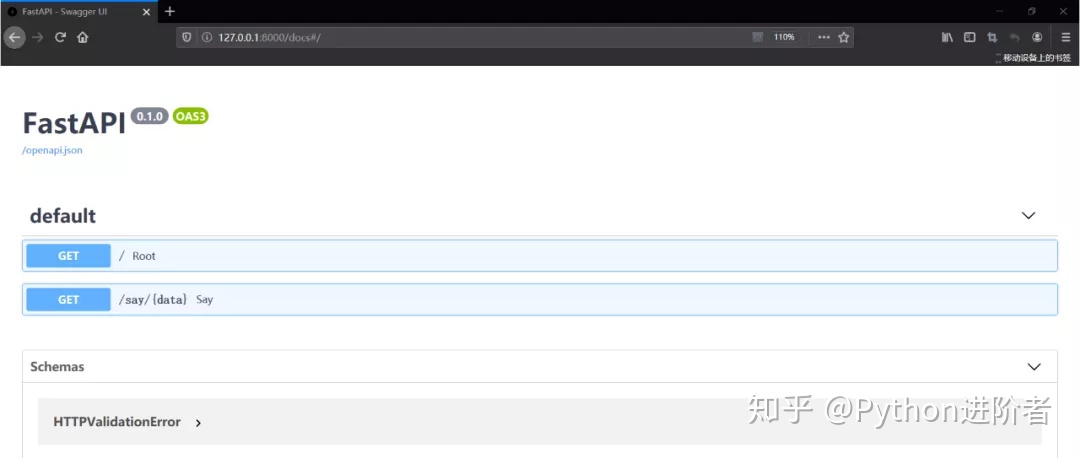Open the browser home page icon
Image resolution: width=1080 pixels, height=458 pixels.
click(x=83, y=37)
